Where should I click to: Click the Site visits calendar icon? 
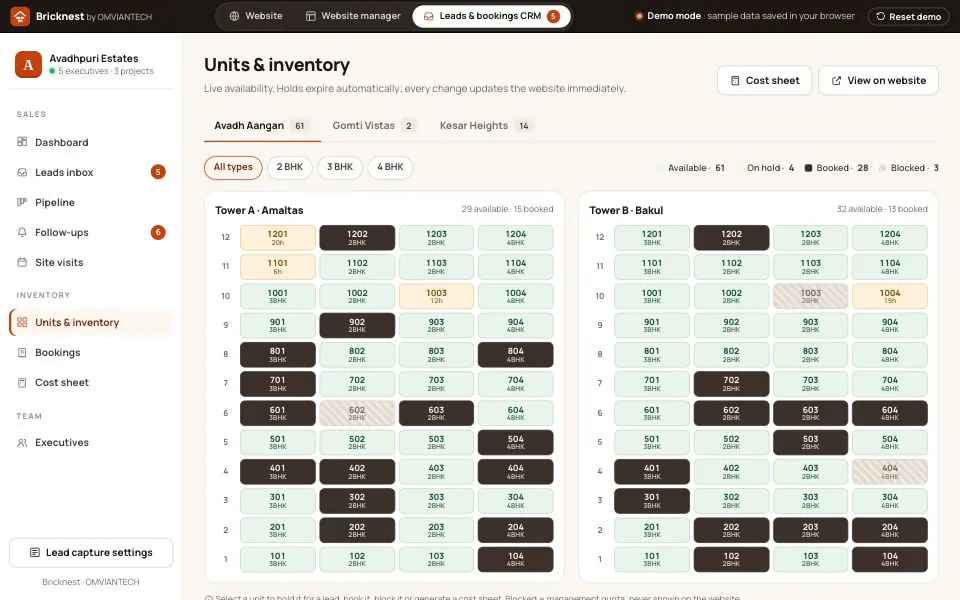point(22,262)
